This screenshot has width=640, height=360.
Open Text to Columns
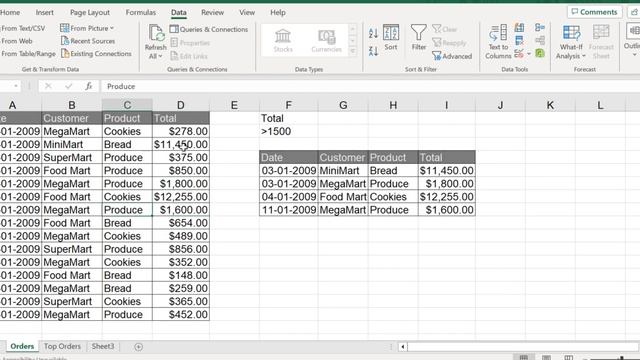click(498, 42)
